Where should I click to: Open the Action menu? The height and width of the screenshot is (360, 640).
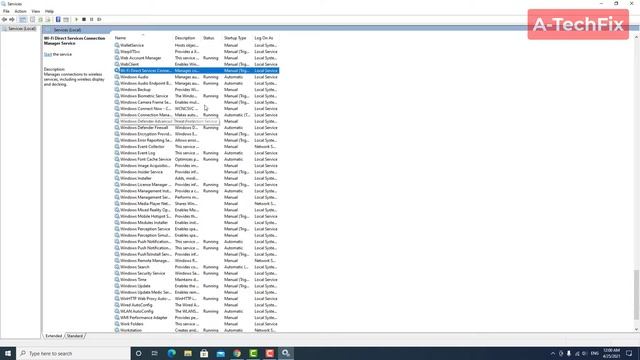pyautogui.click(x=20, y=11)
